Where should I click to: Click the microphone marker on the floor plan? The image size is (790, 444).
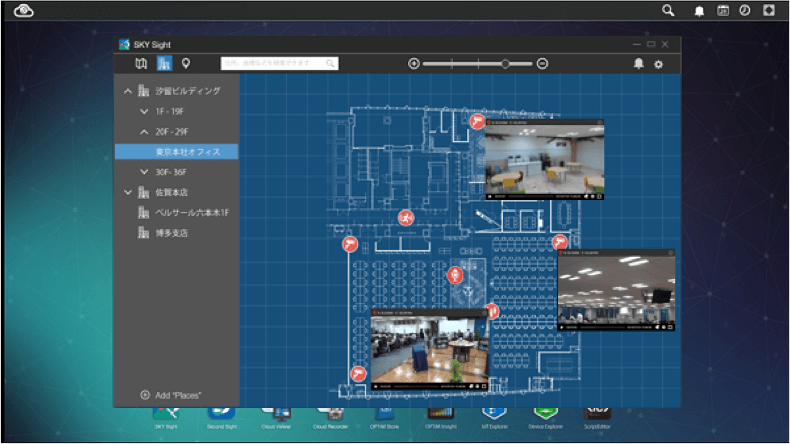point(455,275)
